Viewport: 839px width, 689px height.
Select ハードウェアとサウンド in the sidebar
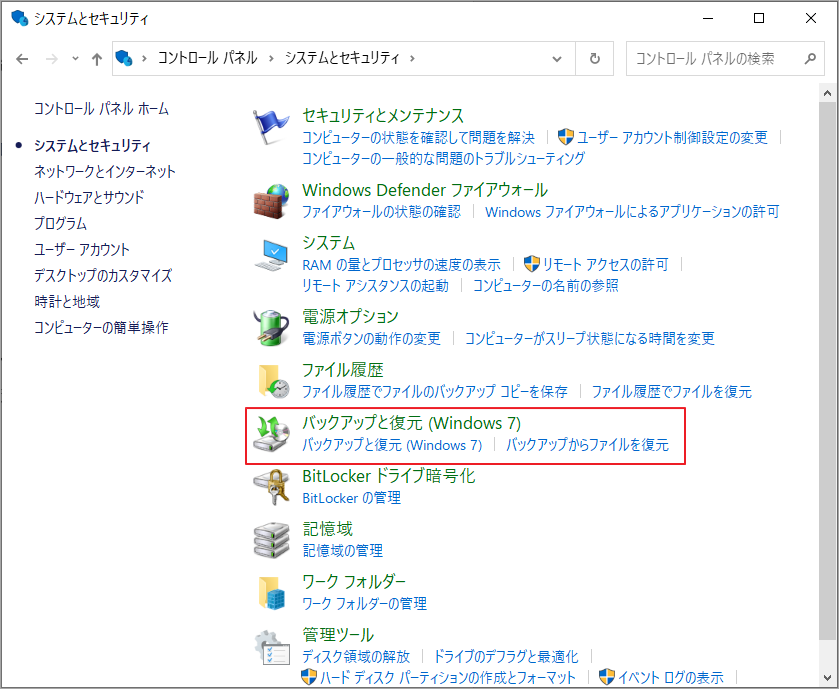click(89, 197)
